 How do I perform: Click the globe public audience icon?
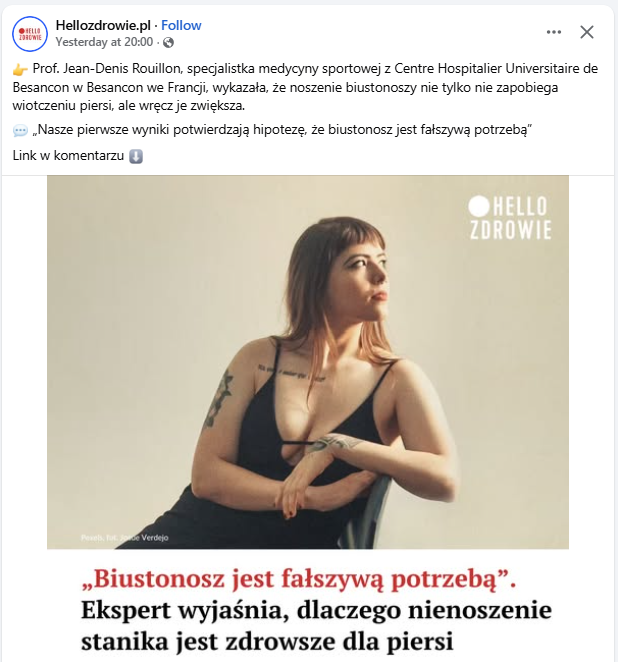pyautogui.click(x=168, y=42)
